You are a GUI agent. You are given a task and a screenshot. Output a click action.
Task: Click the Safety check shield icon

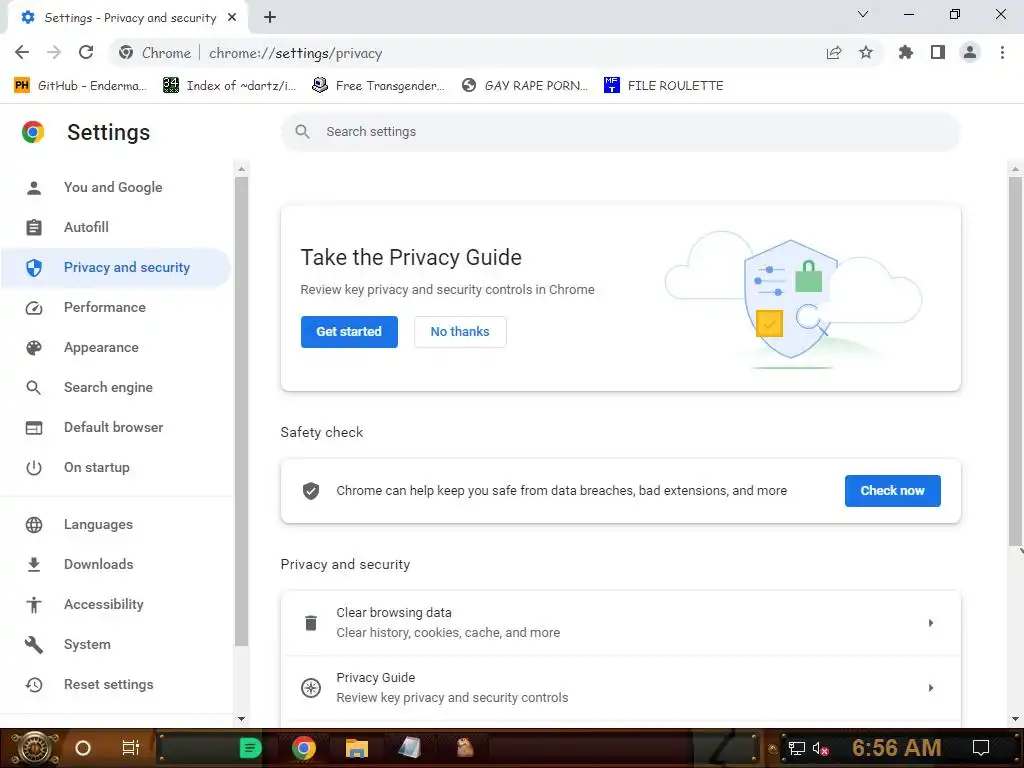click(x=311, y=491)
